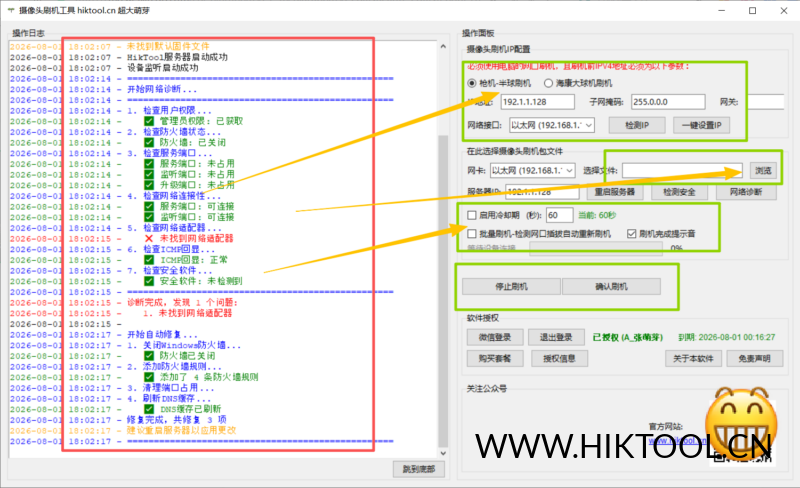Click the log line 设备监听启动成功

pos(163,68)
